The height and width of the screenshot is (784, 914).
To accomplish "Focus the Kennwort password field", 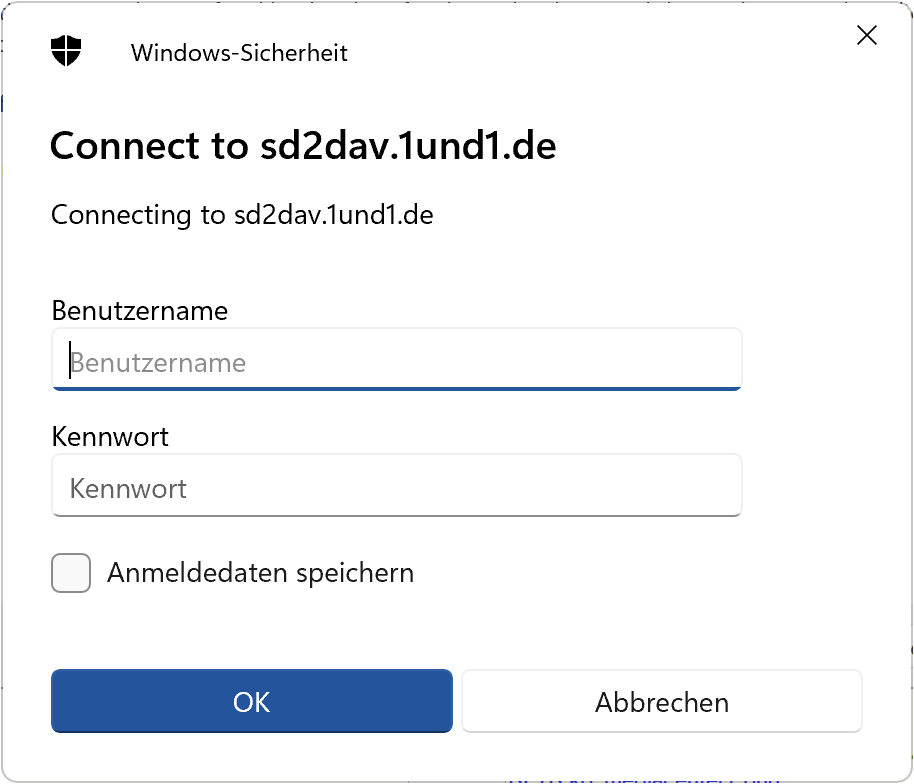I will pos(396,486).
